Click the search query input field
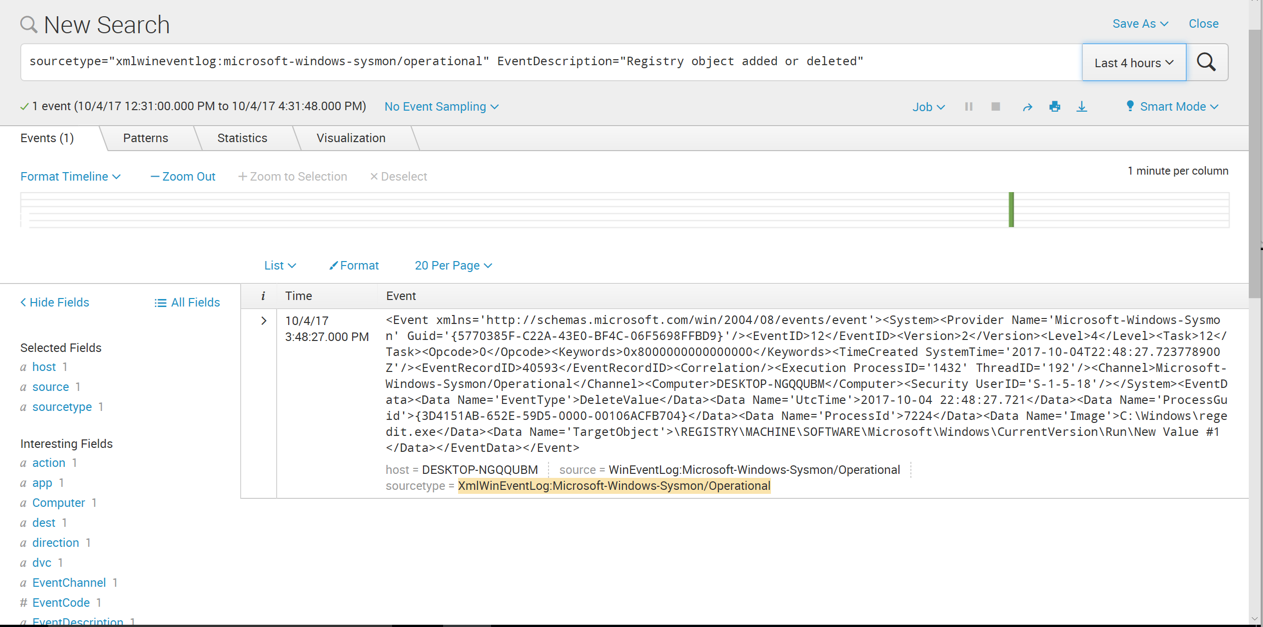1263x627 pixels. coord(550,62)
